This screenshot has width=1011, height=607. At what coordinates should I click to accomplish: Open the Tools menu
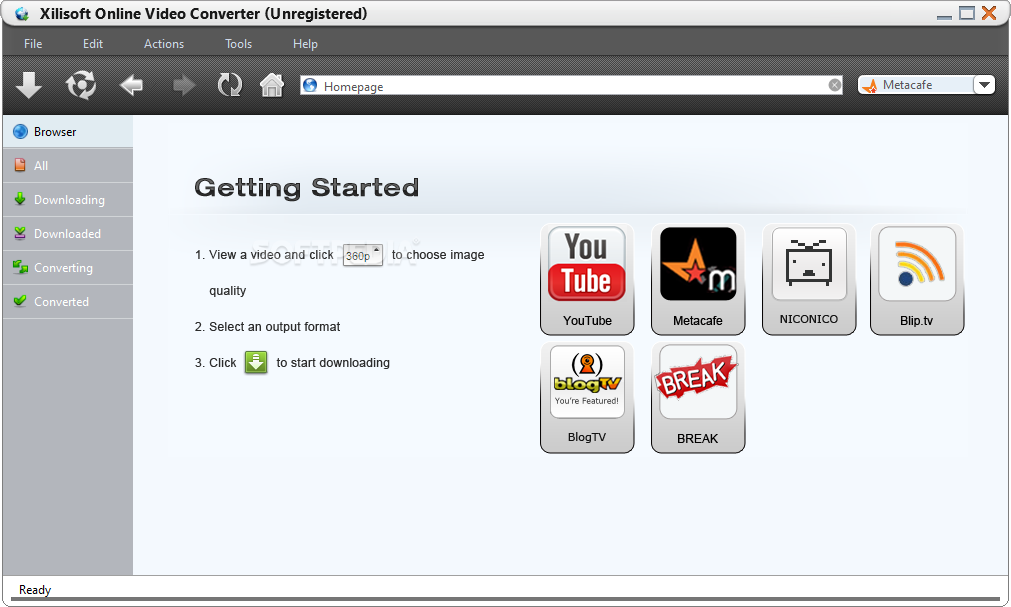coord(238,44)
